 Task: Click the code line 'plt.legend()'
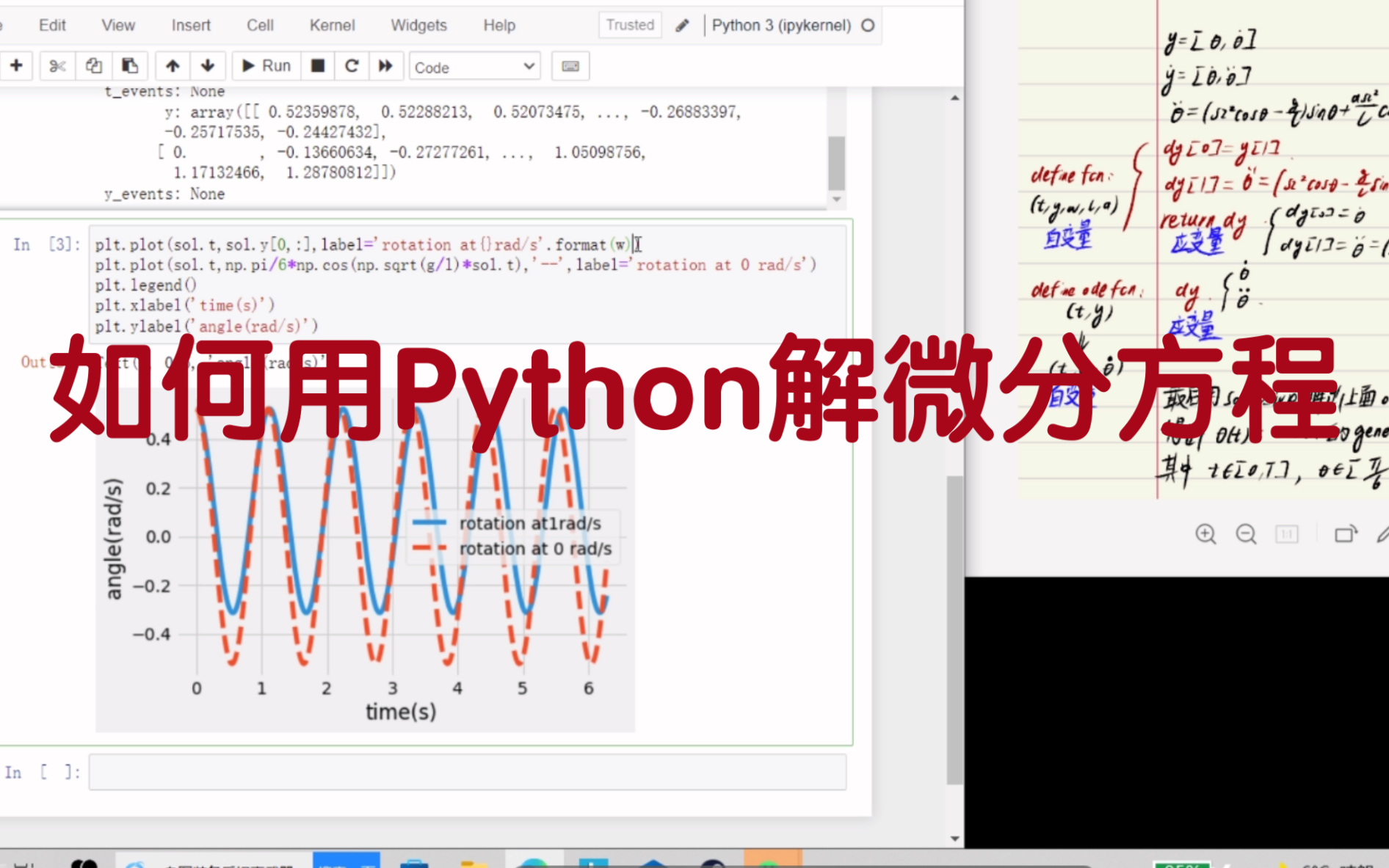pos(145,285)
